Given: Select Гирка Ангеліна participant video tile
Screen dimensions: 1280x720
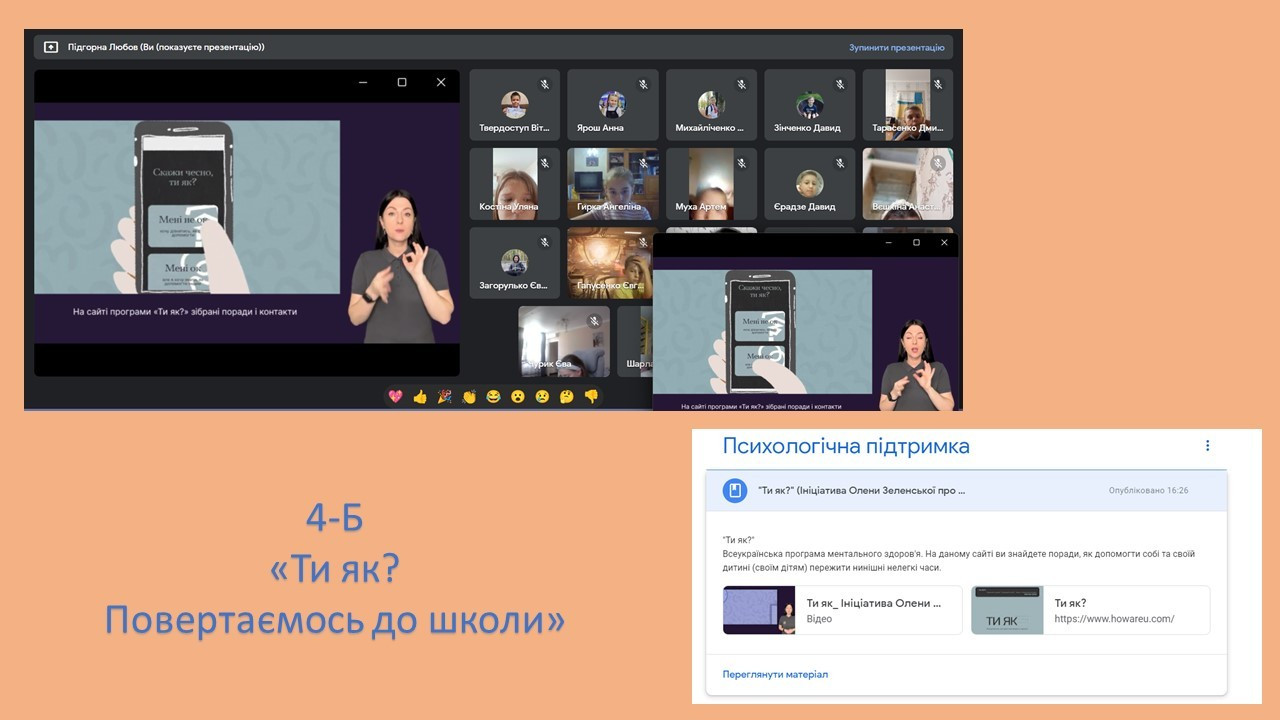Looking at the screenshot, I should click(x=612, y=184).
